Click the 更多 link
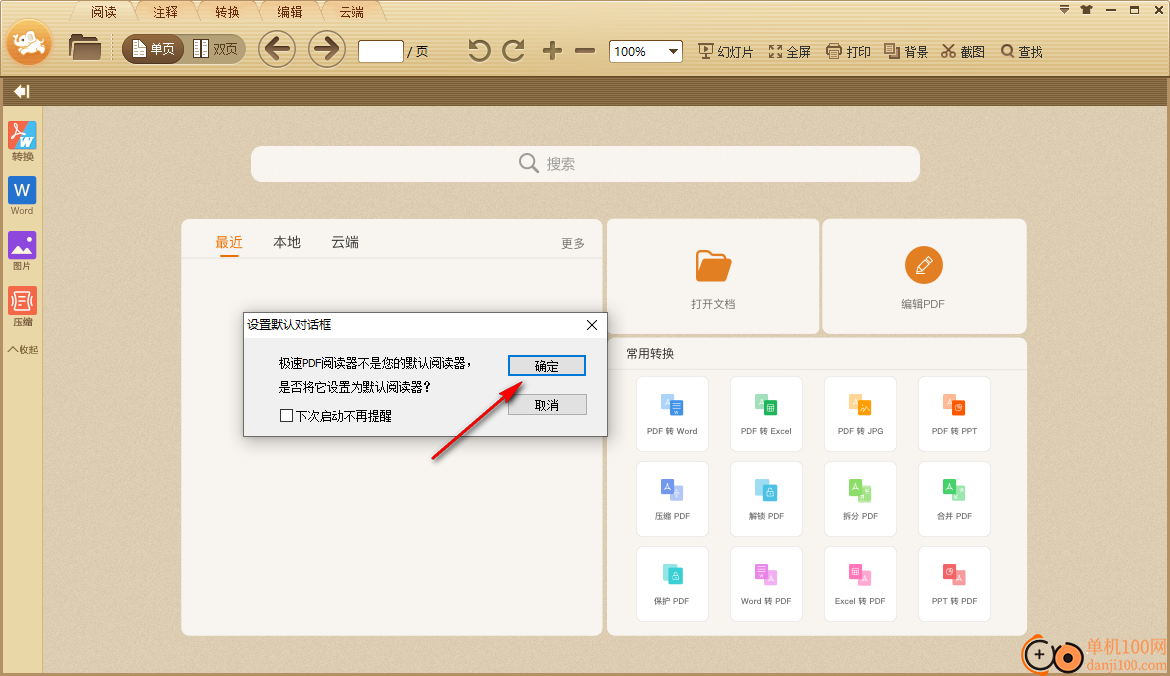Viewport: 1170px width, 676px height. click(x=573, y=243)
